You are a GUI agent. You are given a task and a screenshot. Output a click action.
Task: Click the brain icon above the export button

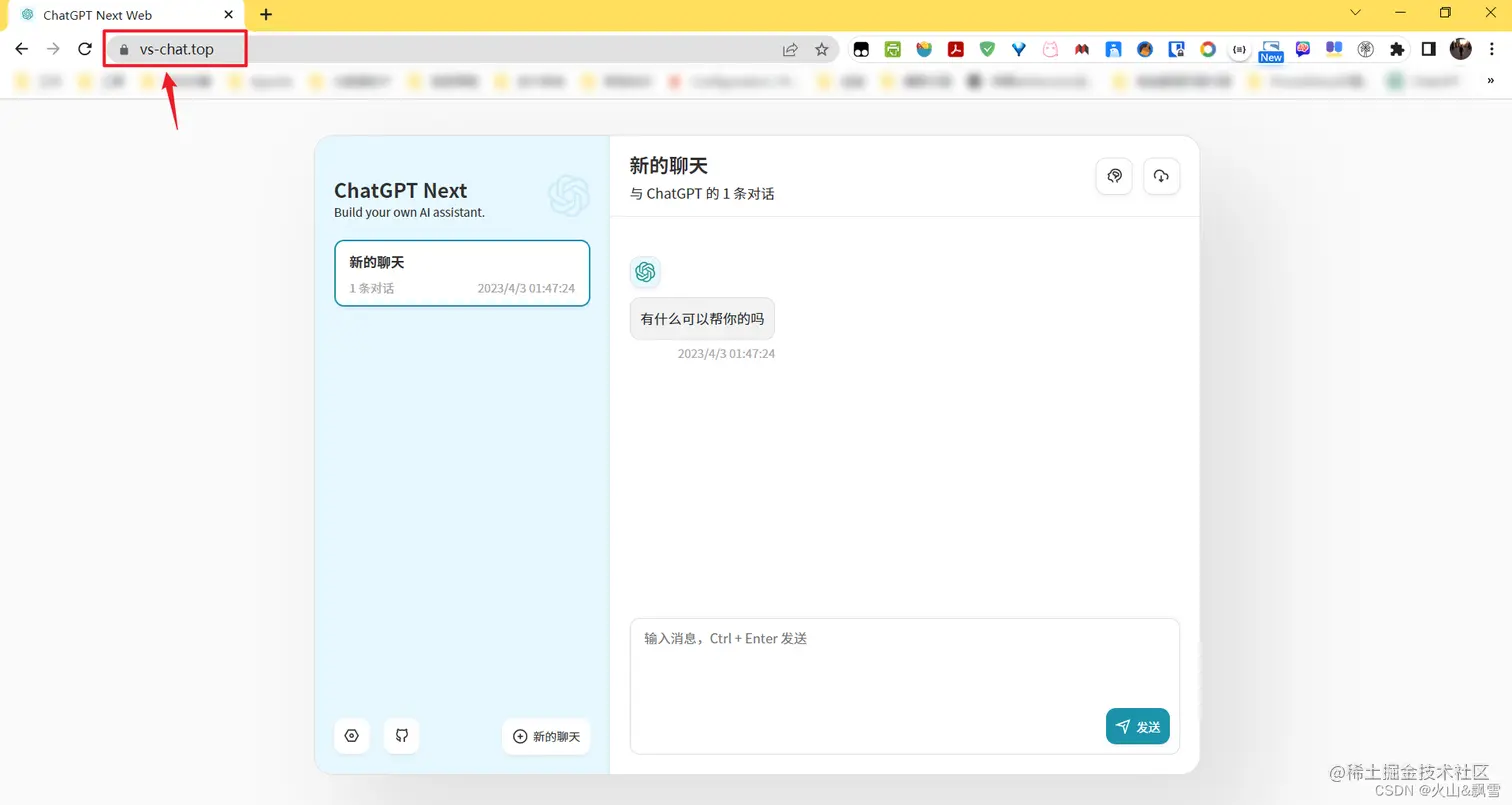(1114, 176)
